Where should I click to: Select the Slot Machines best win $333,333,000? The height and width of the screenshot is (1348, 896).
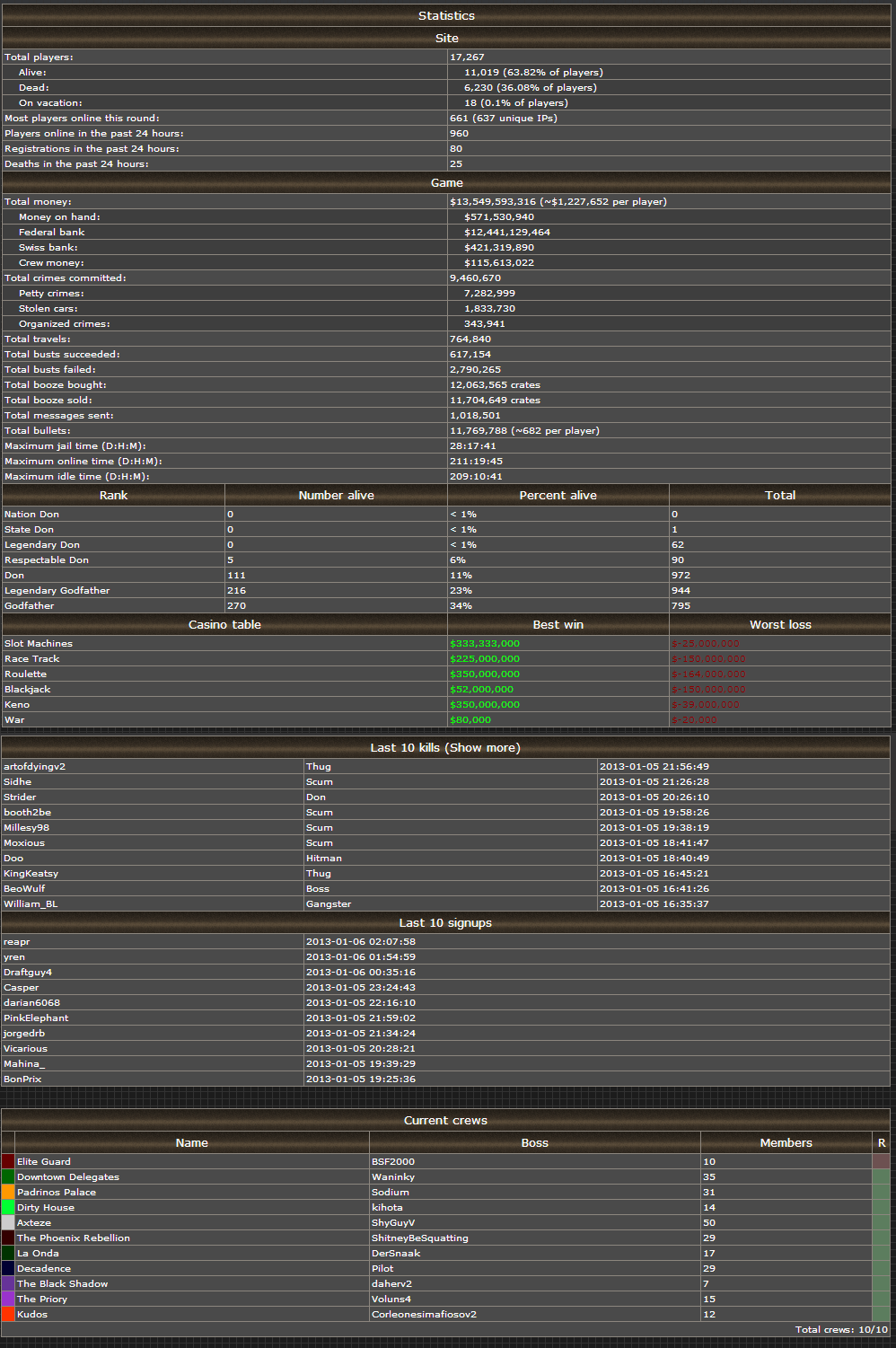pyautogui.click(x=485, y=643)
